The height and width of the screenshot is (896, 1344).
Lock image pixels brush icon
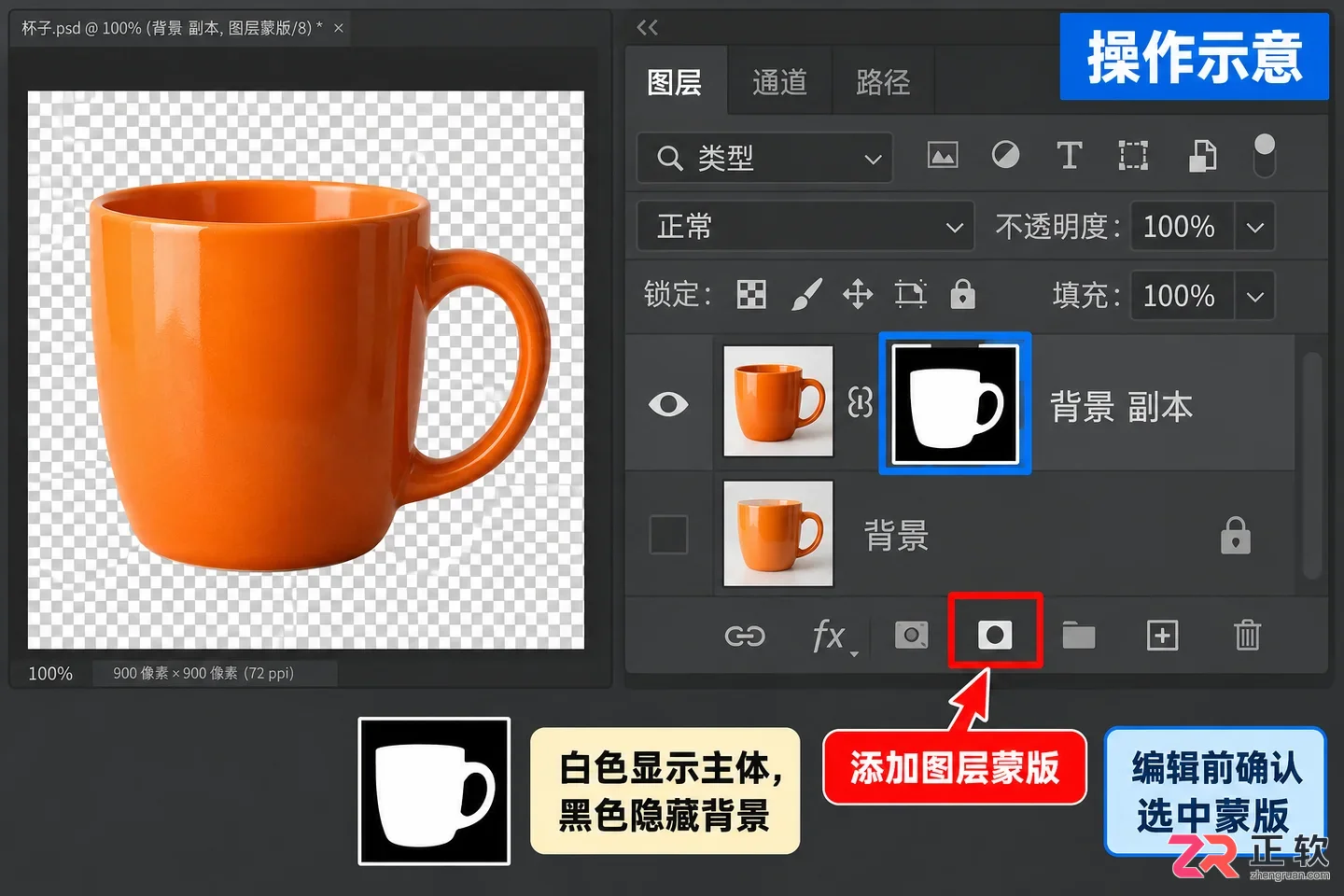[x=806, y=295]
